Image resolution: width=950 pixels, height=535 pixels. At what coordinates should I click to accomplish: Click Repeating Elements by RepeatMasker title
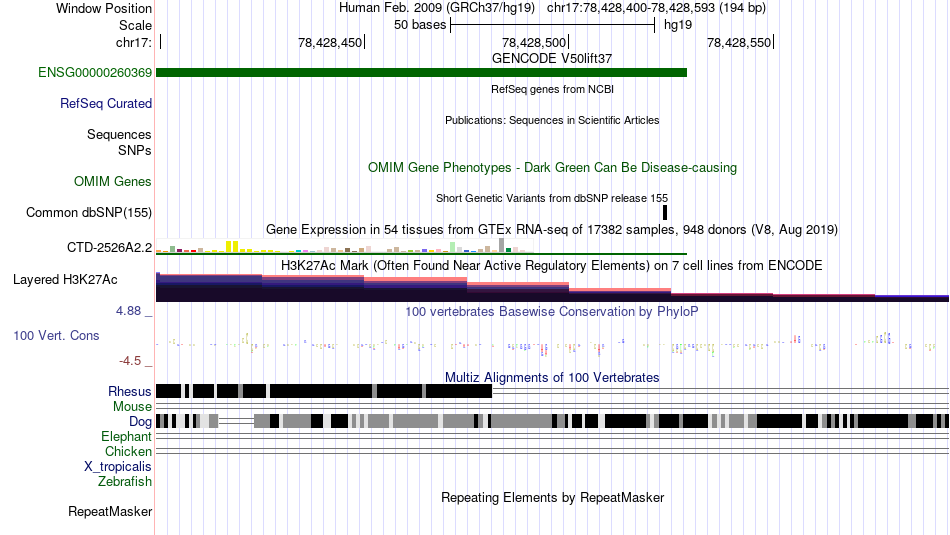tap(552, 497)
